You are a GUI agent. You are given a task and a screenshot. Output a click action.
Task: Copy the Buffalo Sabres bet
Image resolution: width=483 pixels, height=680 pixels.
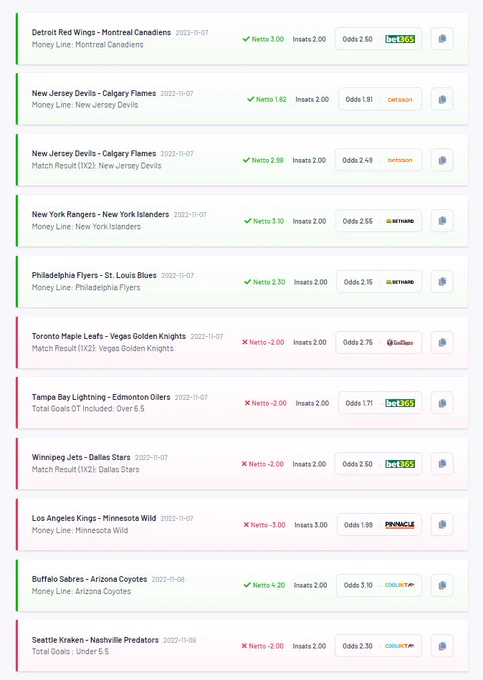click(x=442, y=585)
